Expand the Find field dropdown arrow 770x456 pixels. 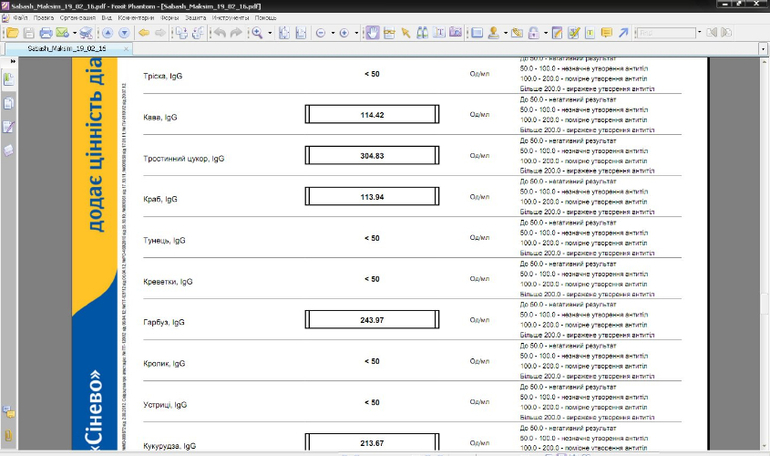tap(698, 33)
